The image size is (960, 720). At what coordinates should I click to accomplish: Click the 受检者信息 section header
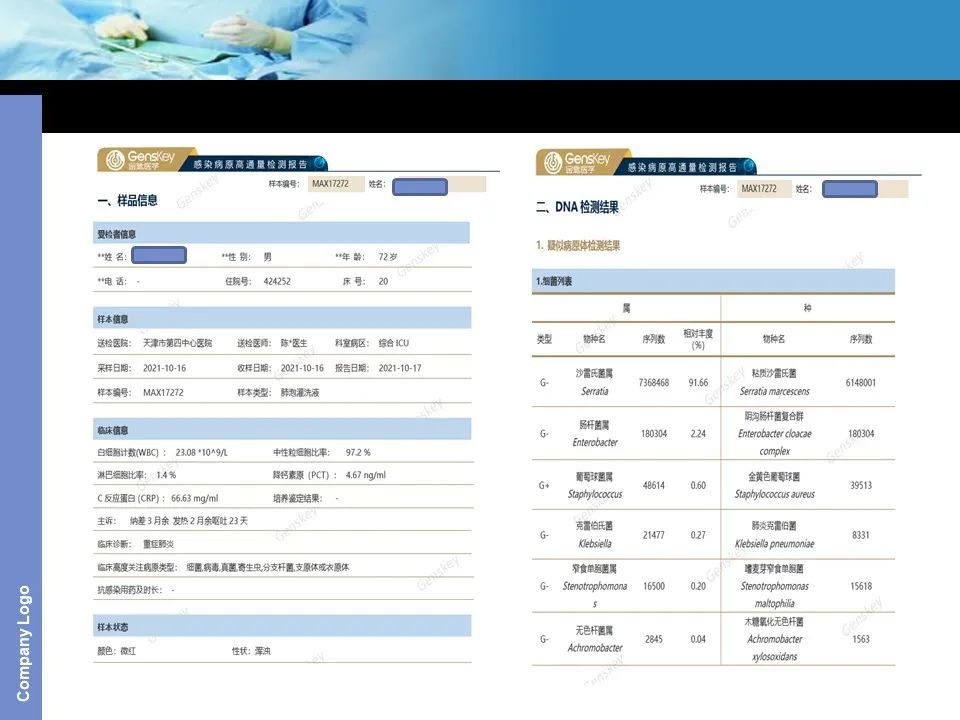tap(282, 233)
